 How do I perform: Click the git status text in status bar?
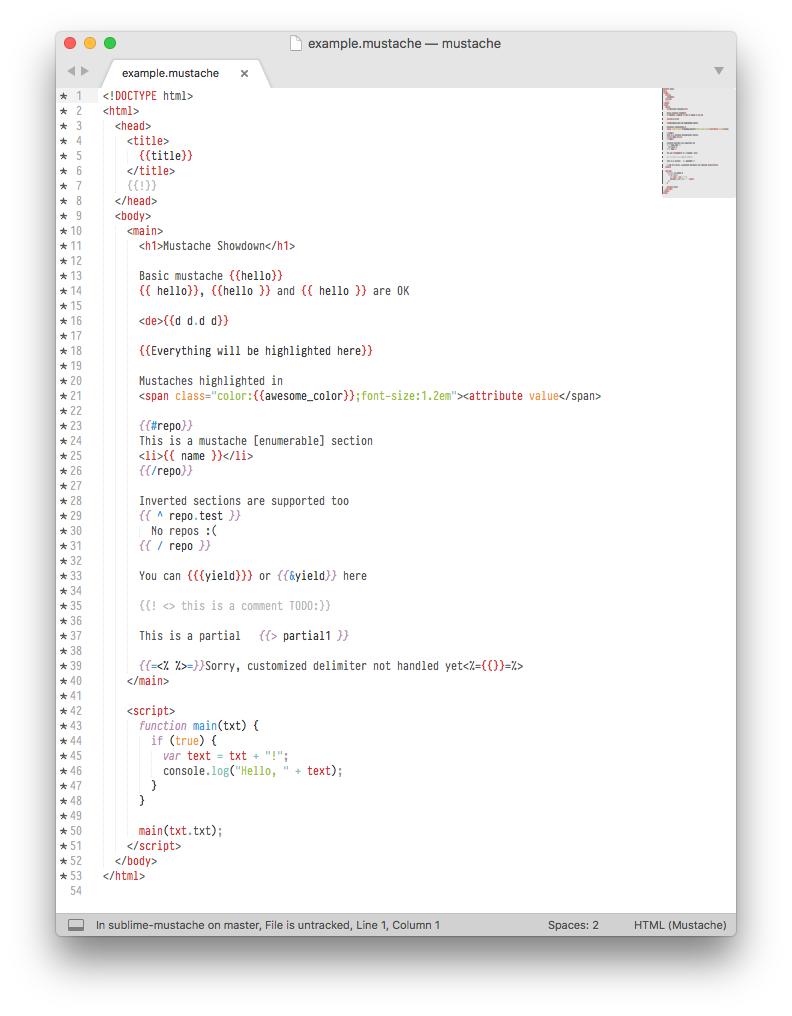point(268,925)
